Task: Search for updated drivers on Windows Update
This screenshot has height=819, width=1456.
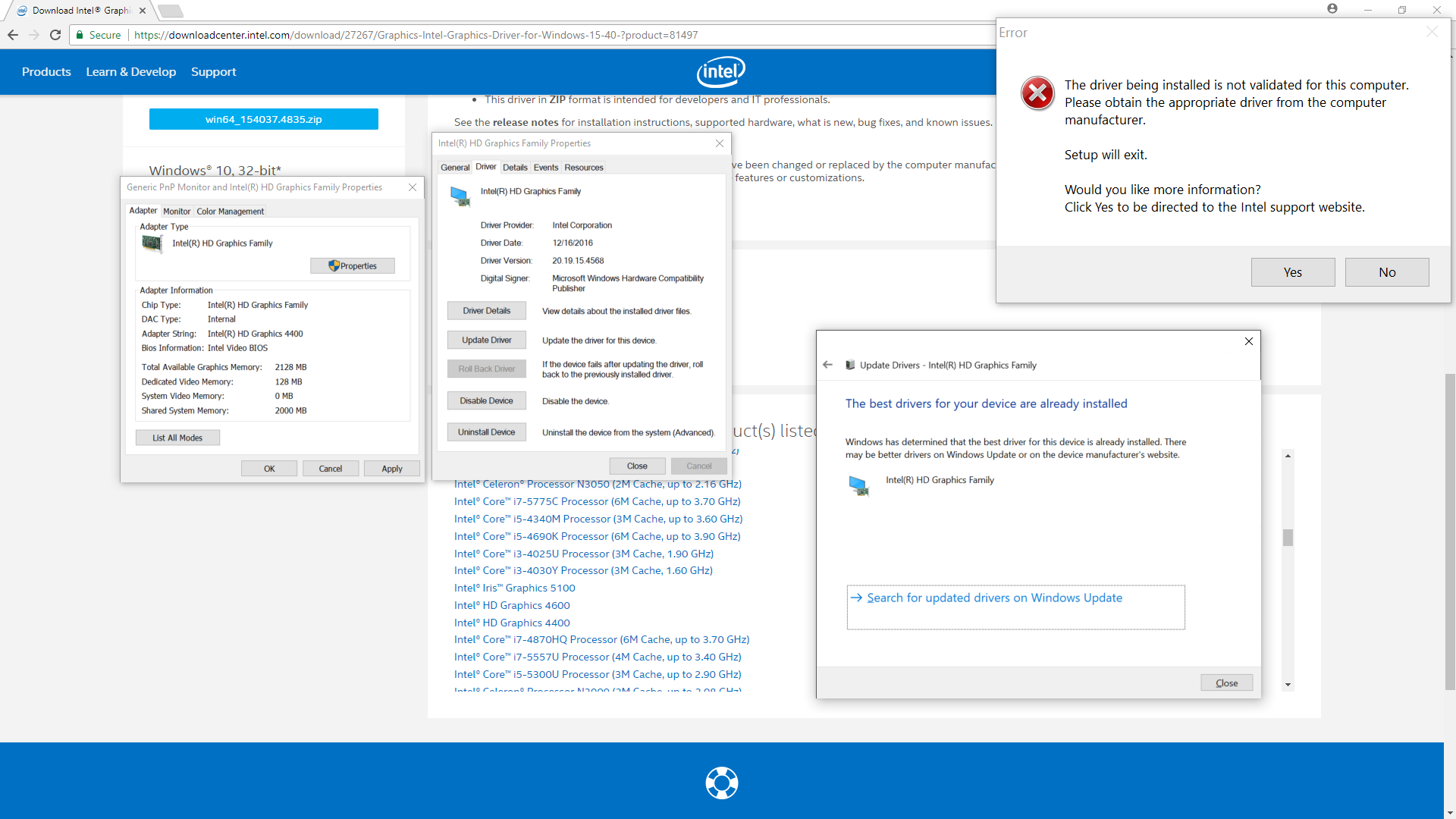Action: (x=994, y=598)
